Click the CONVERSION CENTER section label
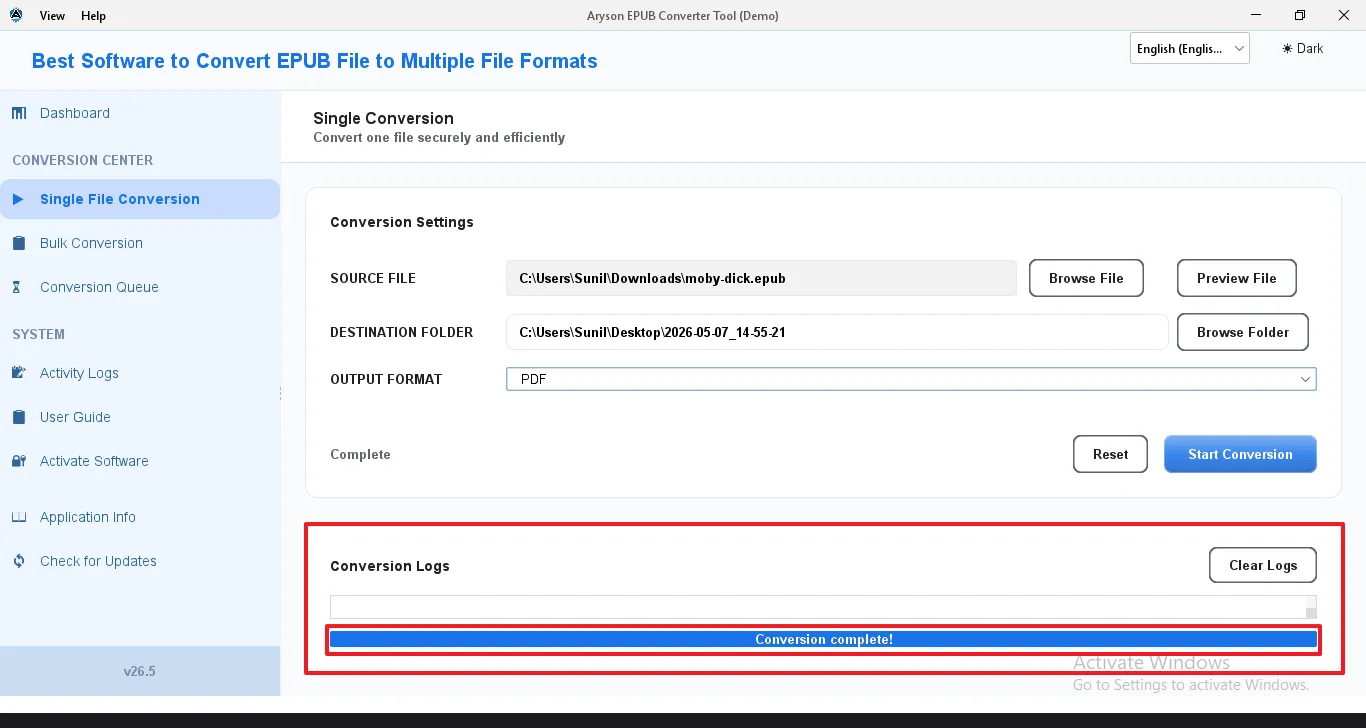1366x728 pixels. 83,160
